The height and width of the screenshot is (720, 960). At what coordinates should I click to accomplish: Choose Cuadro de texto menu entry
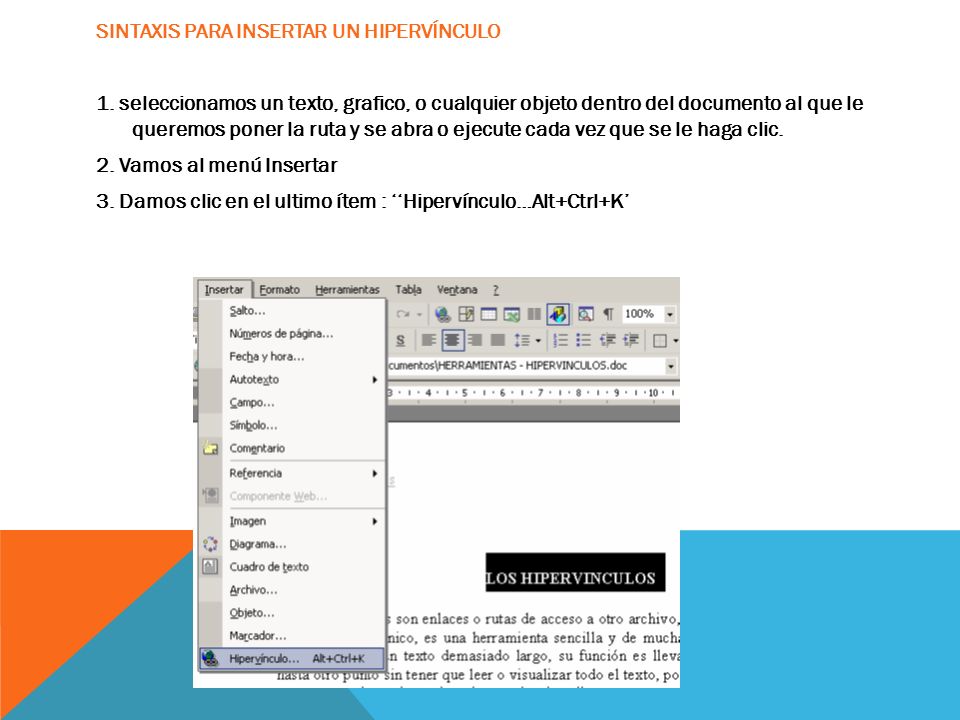tap(293, 567)
